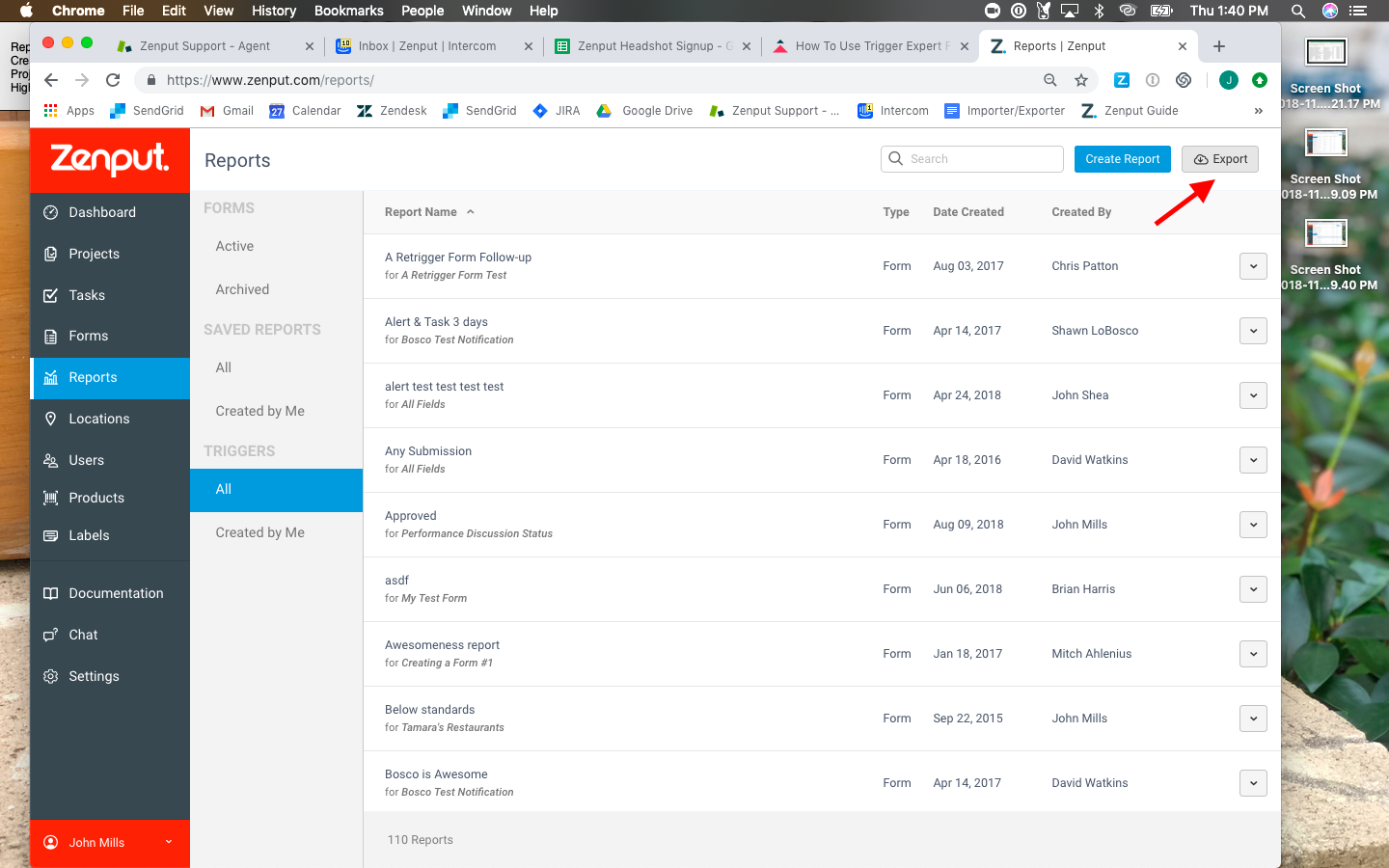Open macOS Spotlight search

tap(1298, 11)
